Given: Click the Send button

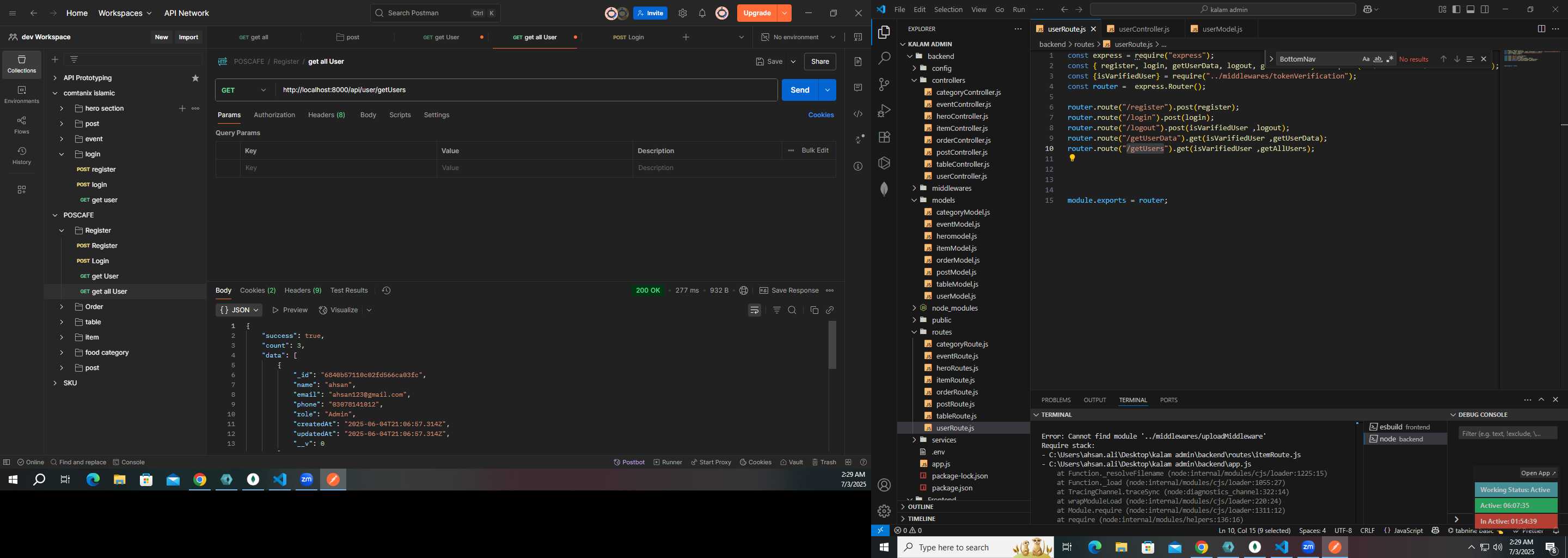Looking at the screenshot, I should (x=800, y=90).
